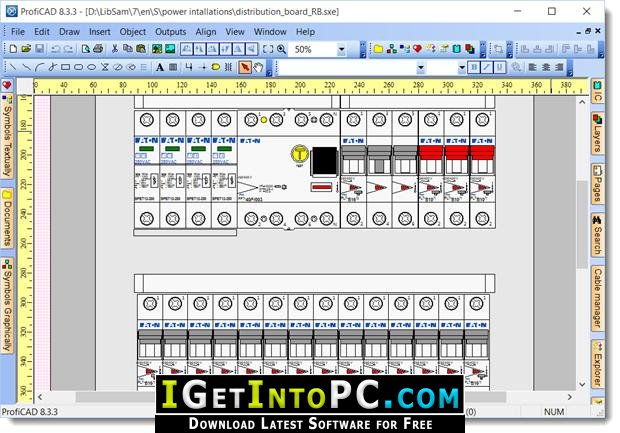The height and width of the screenshot is (433, 620).
Task: Toggle left text alignment
Action: [532, 68]
